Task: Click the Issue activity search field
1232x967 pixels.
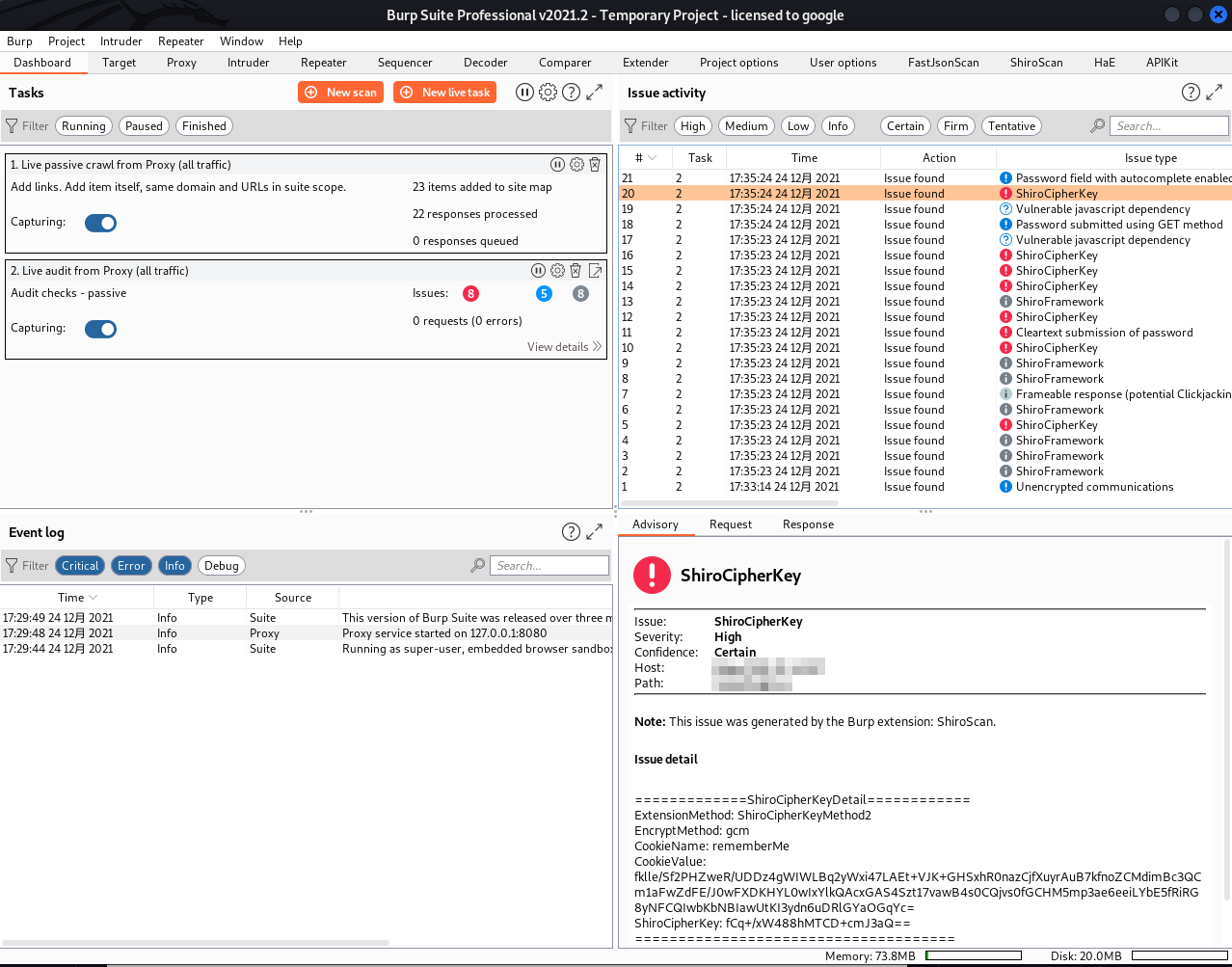Action: (x=1169, y=125)
